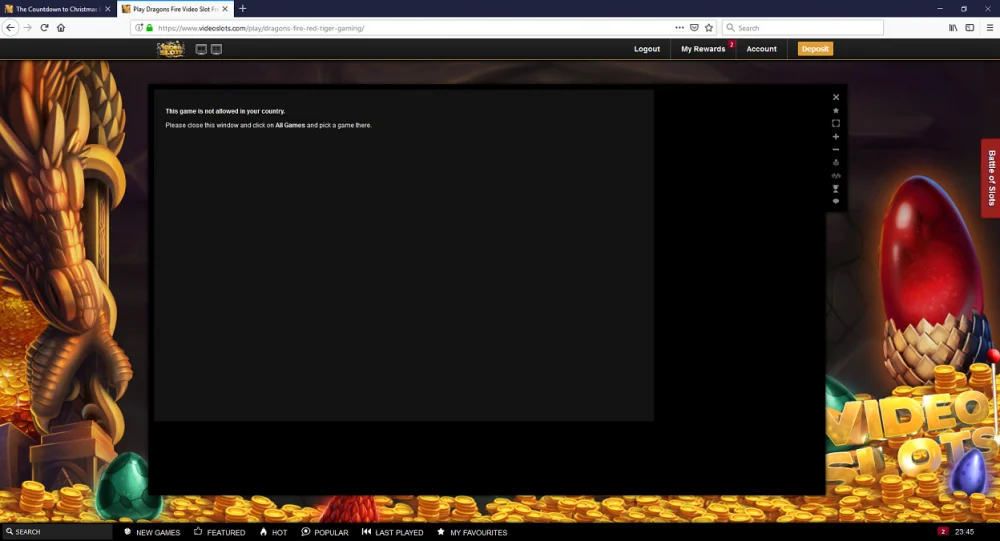
Task: Open the Battle of Slots side tab
Action: [x=990, y=178]
